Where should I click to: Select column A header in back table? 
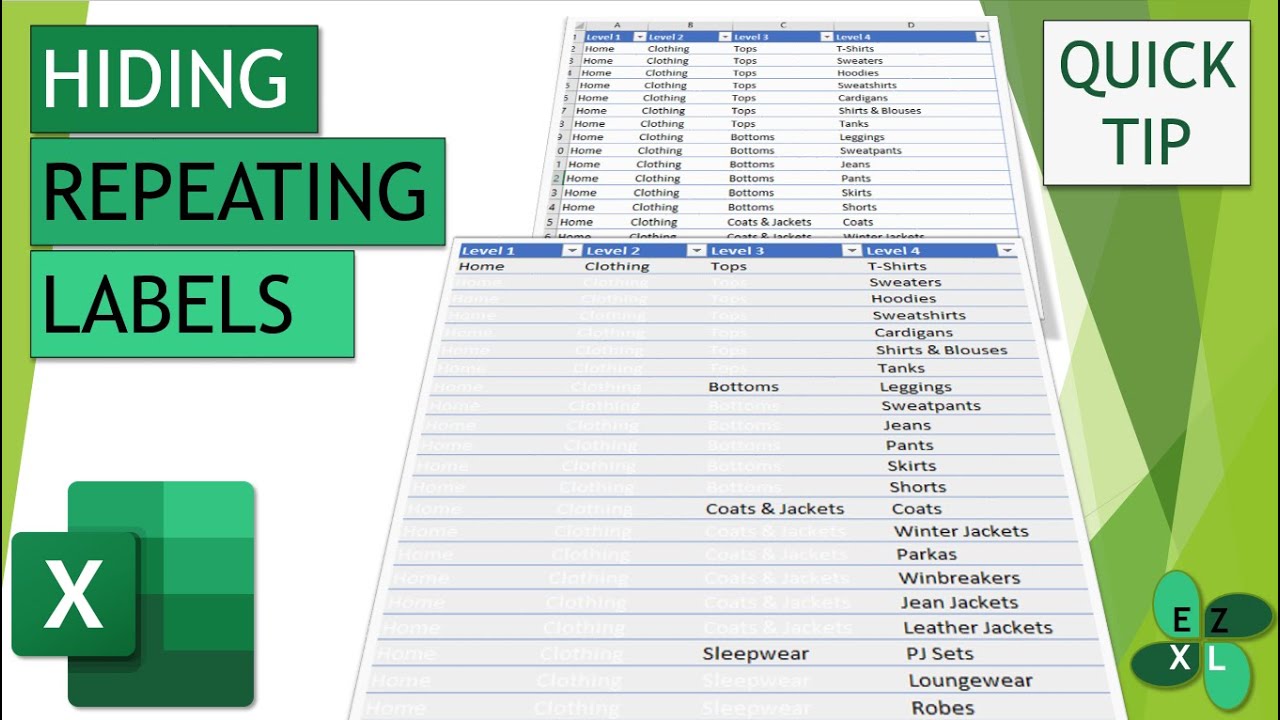coord(616,25)
